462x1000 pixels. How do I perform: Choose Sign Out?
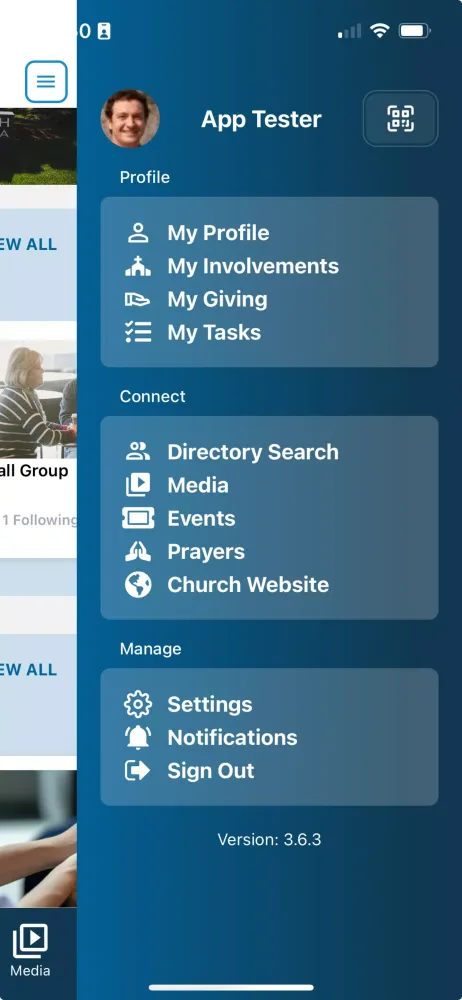(x=211, y=770)
